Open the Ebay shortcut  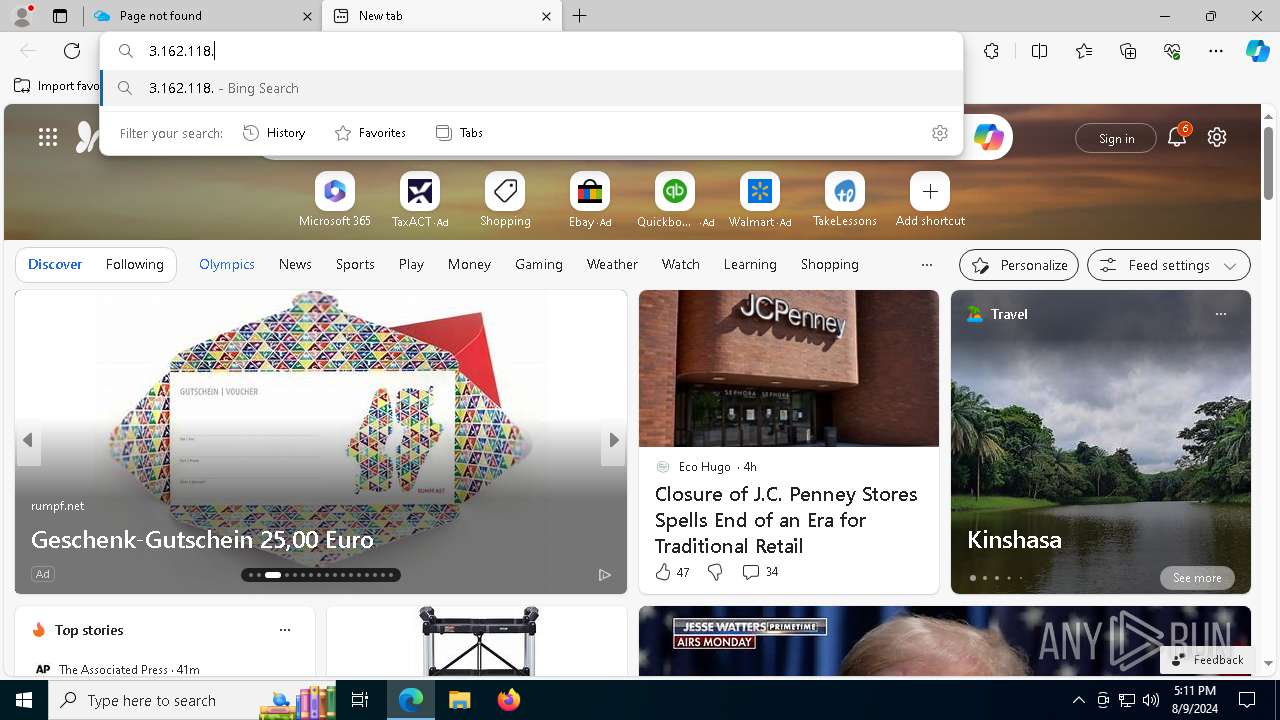point(590,200)
